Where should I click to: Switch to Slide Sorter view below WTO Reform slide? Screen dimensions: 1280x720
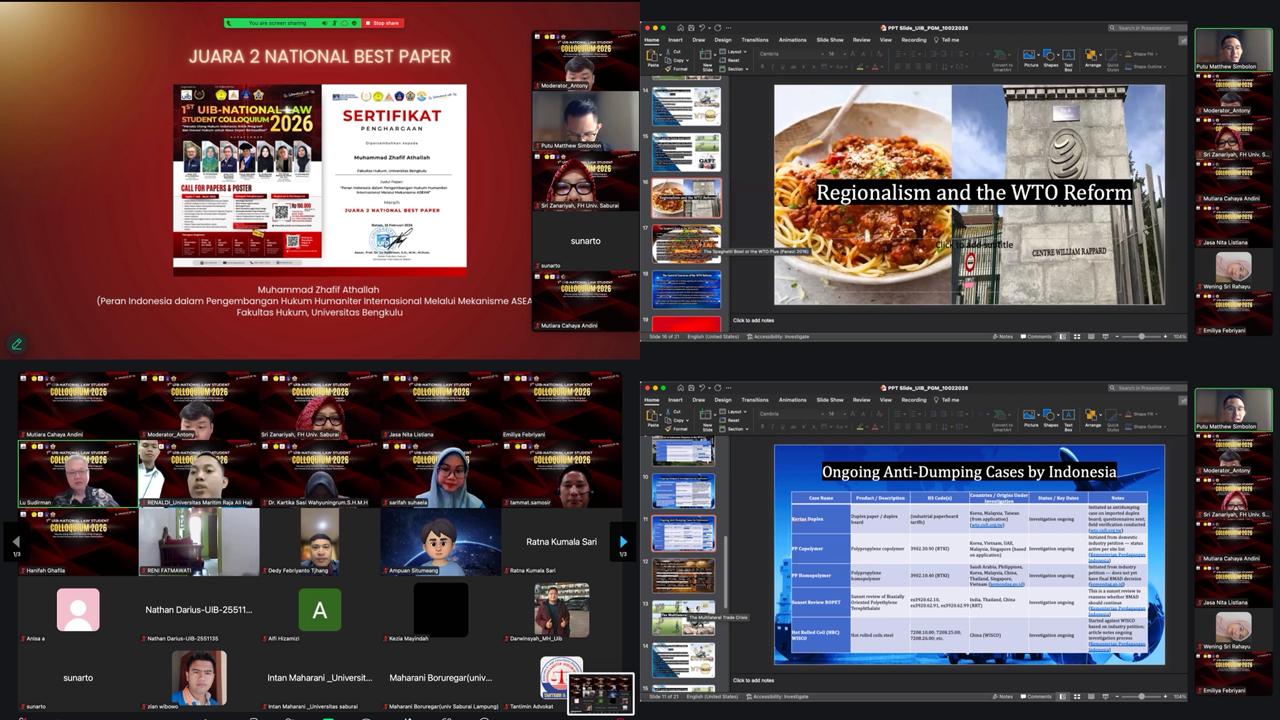[x=1078, y=336]
